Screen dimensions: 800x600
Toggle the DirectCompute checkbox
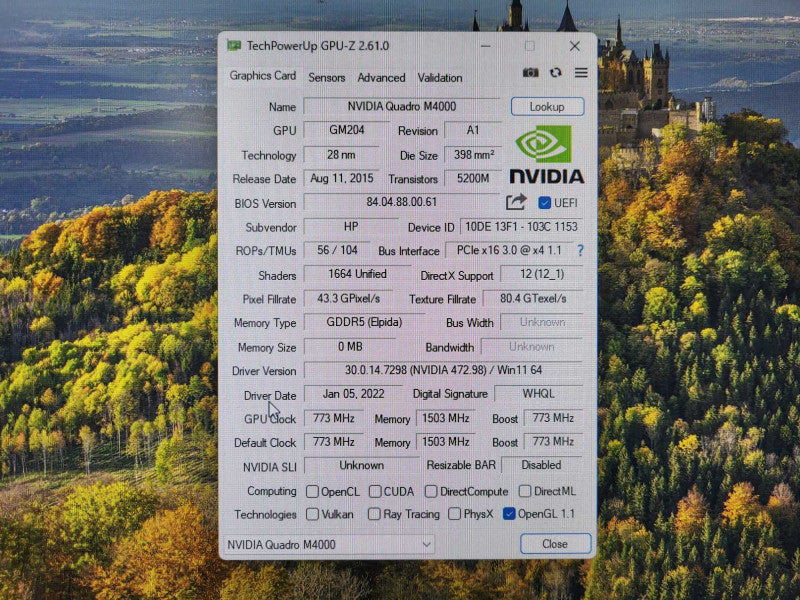pyautogui.click(x=431, y=491)
